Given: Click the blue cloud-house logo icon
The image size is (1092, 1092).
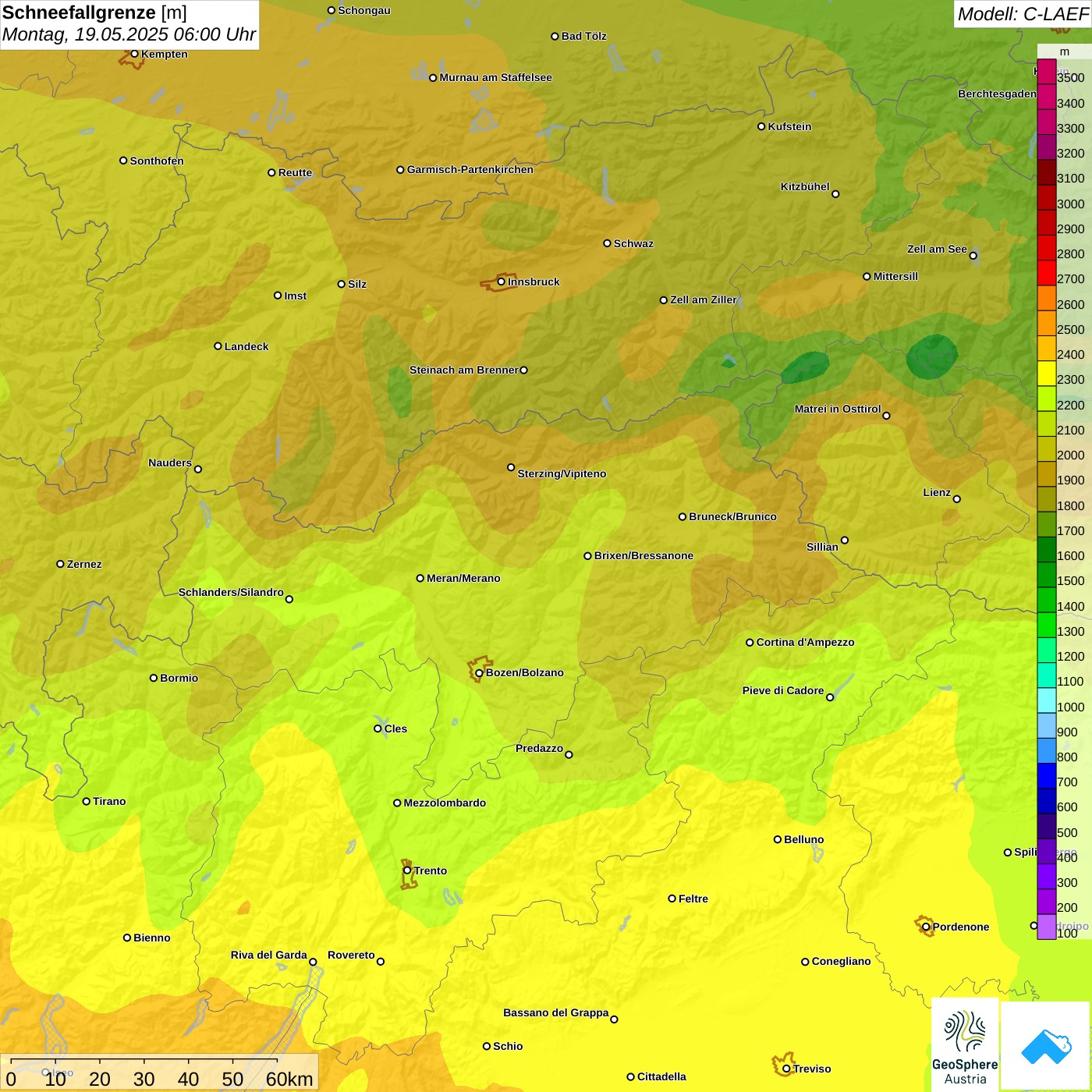Looking at the screenshot, I should pos(1046,1047).
